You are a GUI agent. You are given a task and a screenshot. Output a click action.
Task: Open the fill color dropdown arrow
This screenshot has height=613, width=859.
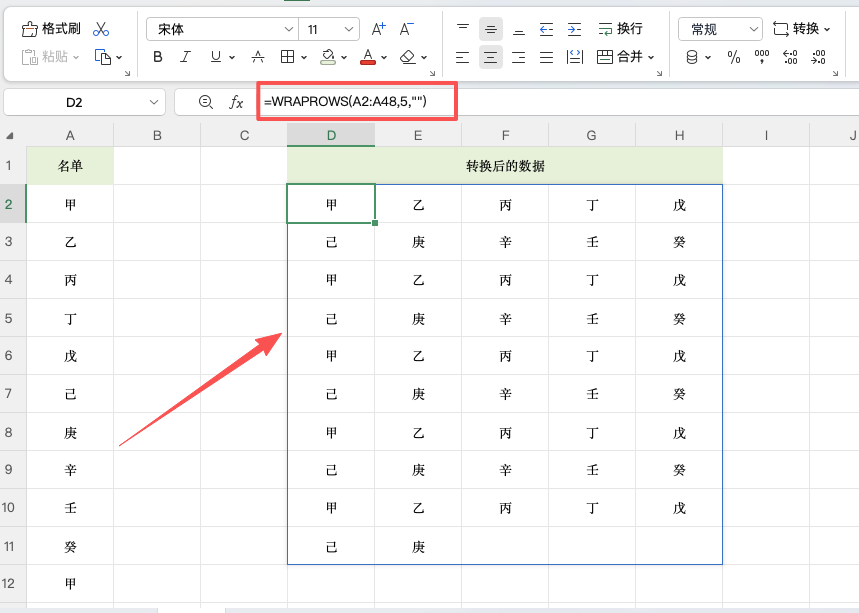(x=344, y=58)
